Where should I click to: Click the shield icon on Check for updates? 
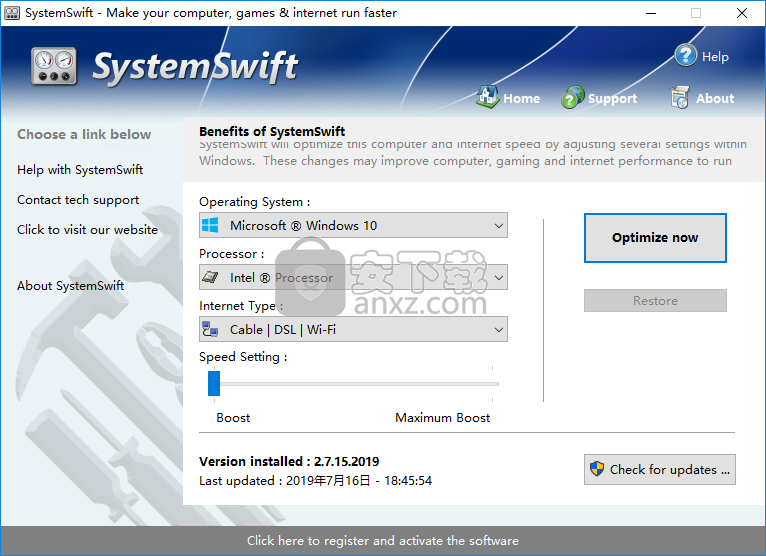(x=596, y=469)
